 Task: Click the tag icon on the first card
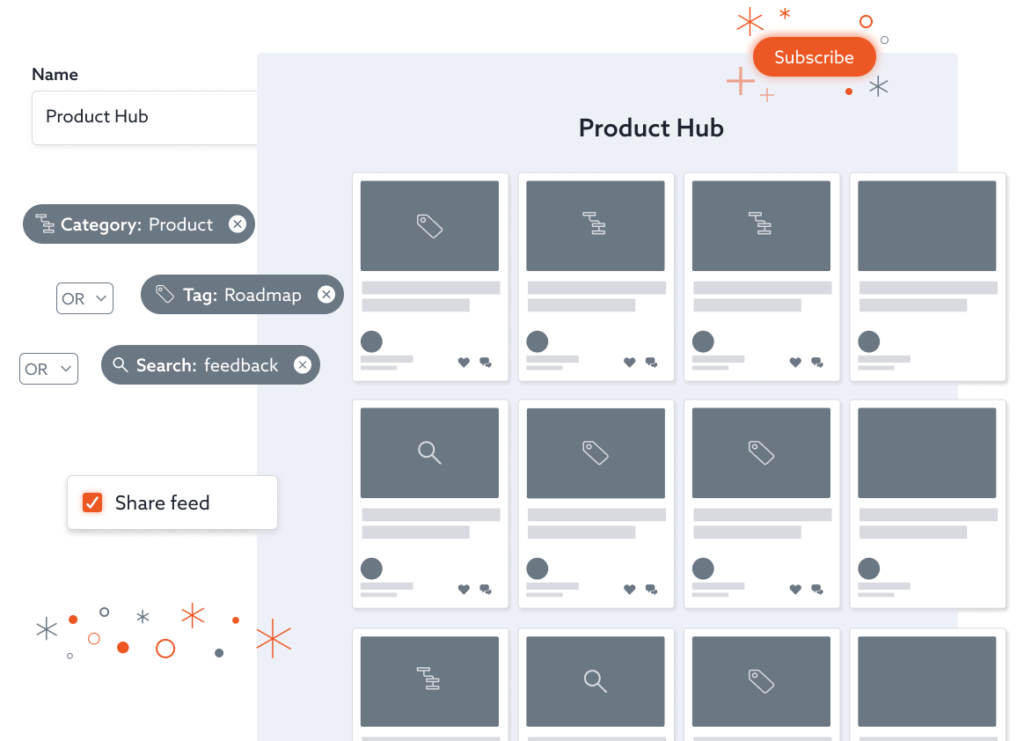tap(429, 226)
